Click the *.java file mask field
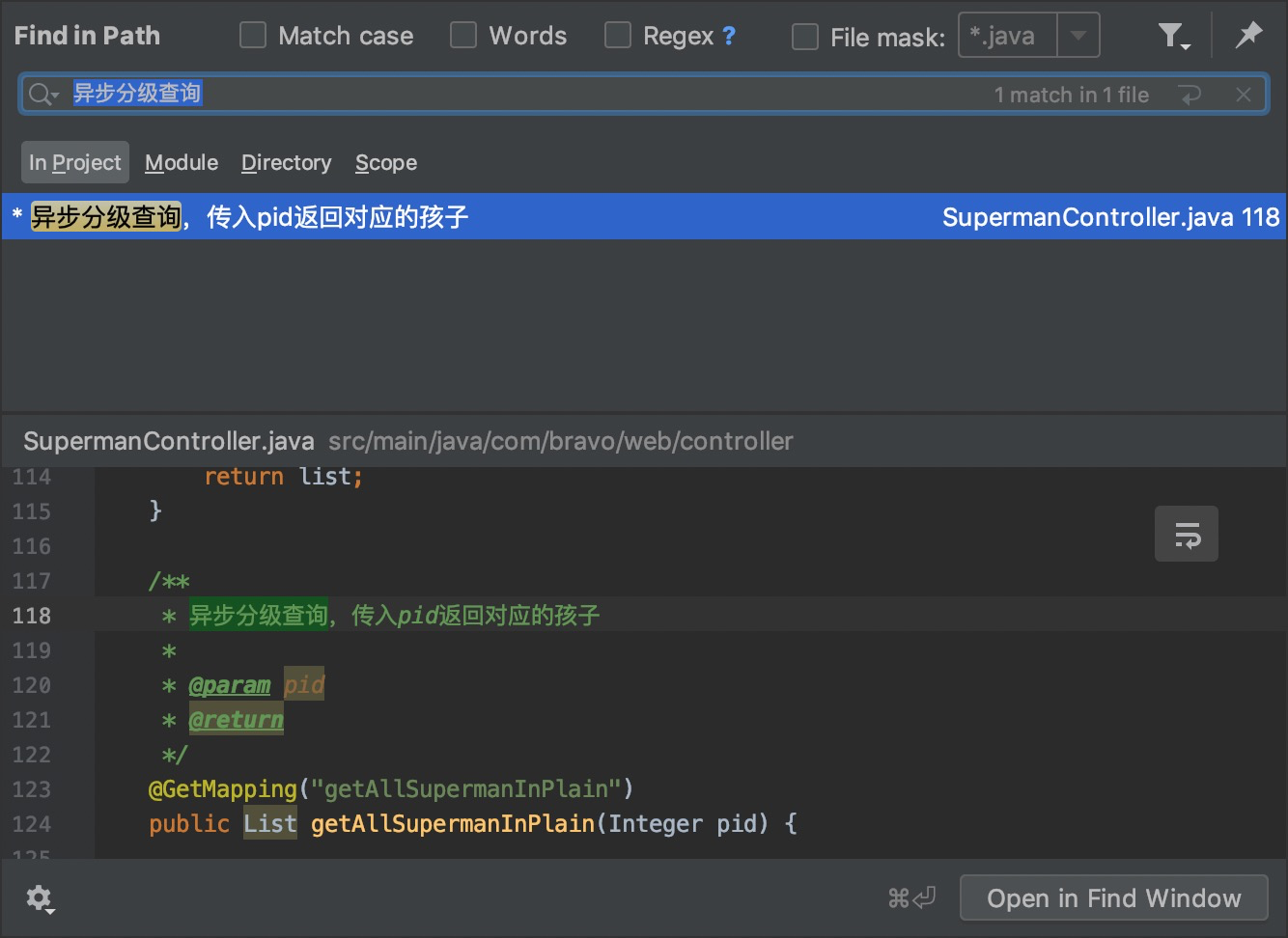Screen dimensions: 1288x938 coord(1008,36)
